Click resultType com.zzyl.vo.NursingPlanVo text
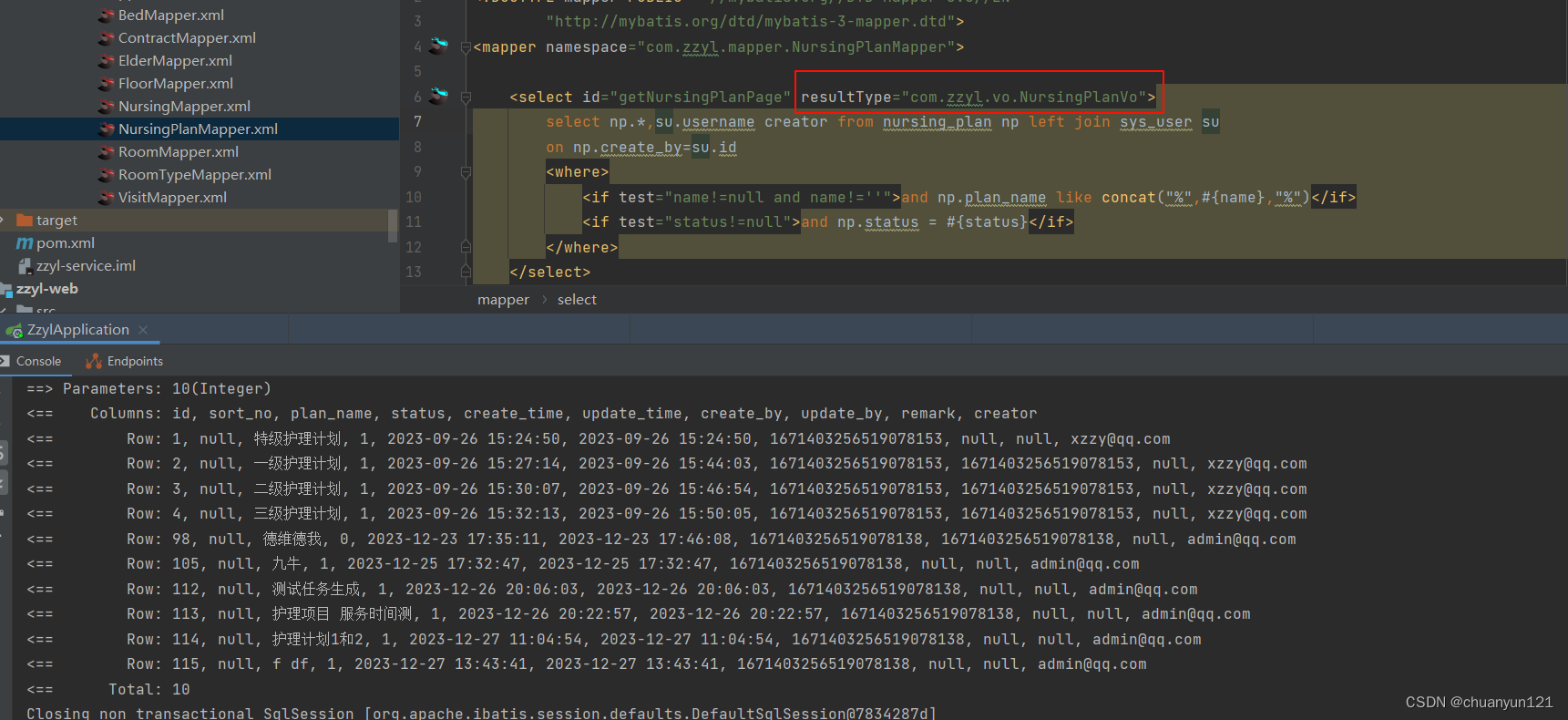This screenshot has width=1568, height=720. coord(978,98)
